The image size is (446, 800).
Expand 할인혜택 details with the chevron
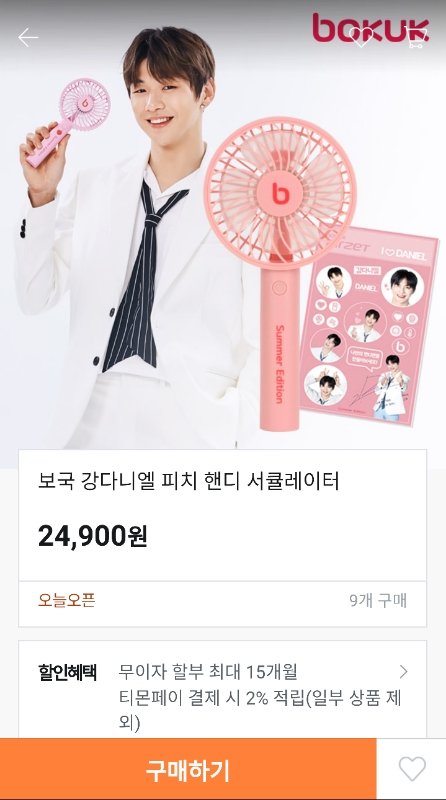pyautogui.click(x=404, y=671)
